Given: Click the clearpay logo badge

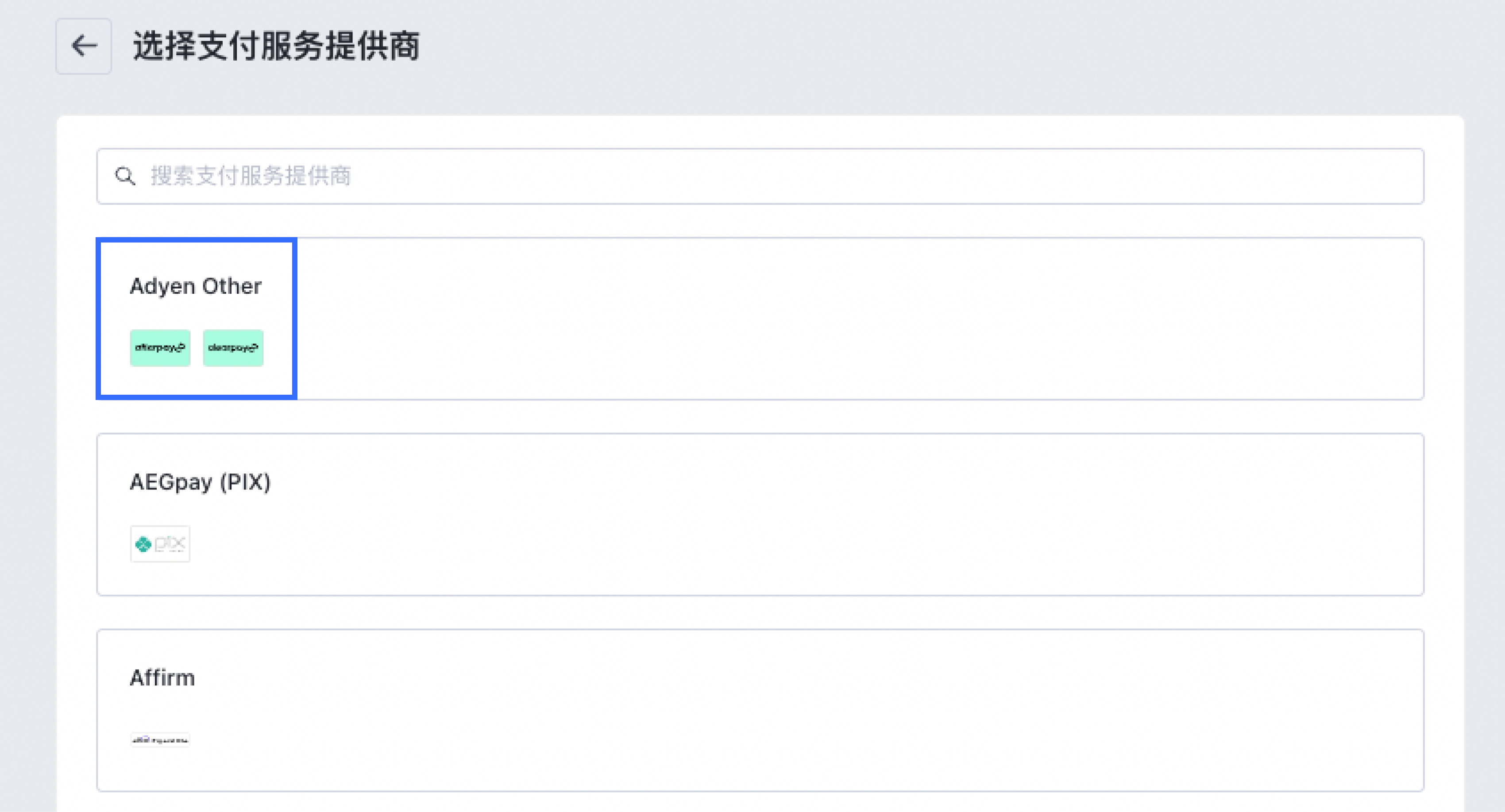Looking at the screenshot, I should (x=233, y=348).
